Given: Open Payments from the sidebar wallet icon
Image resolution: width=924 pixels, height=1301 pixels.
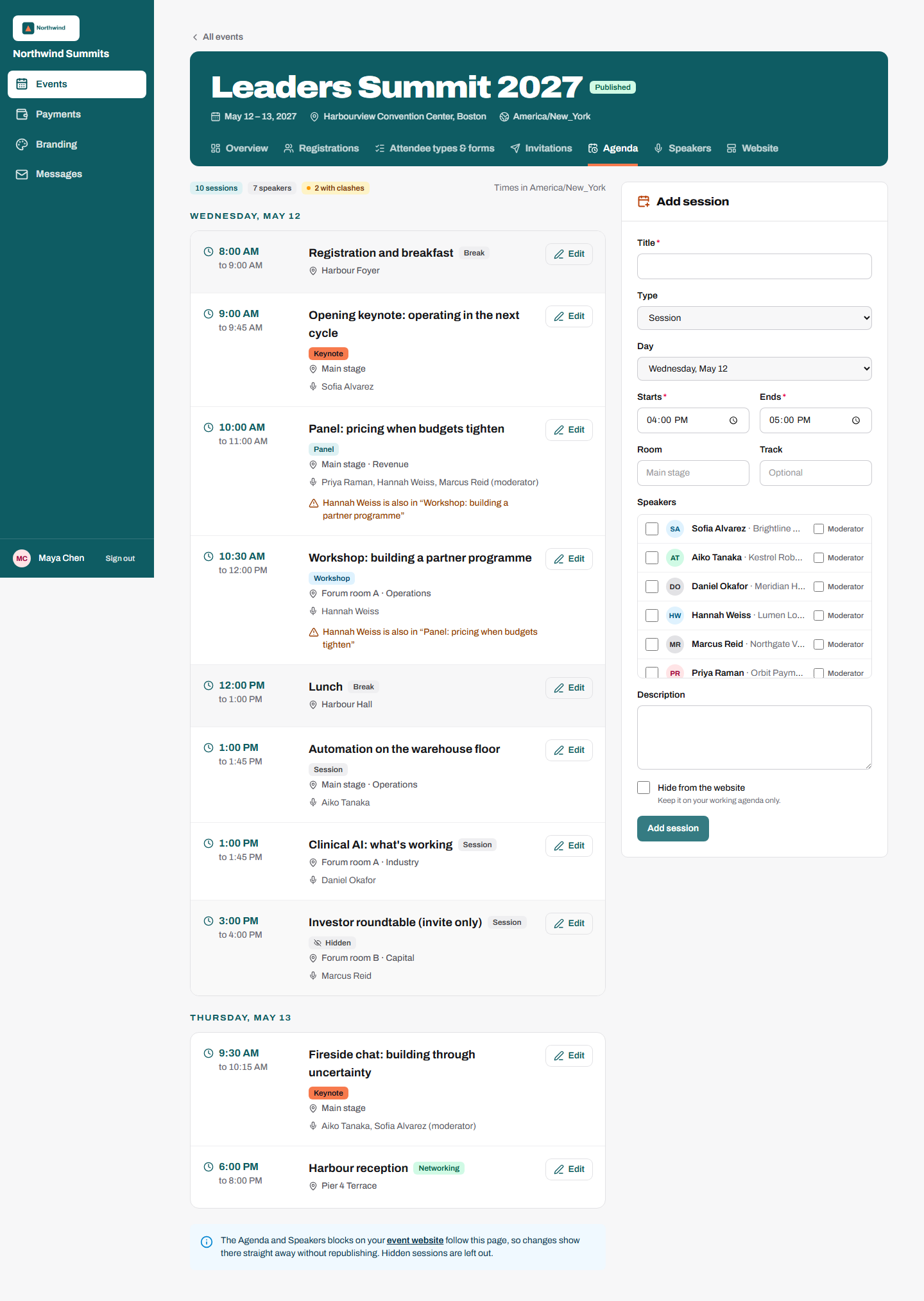Looking at the screenshot, I should (22, 114).
